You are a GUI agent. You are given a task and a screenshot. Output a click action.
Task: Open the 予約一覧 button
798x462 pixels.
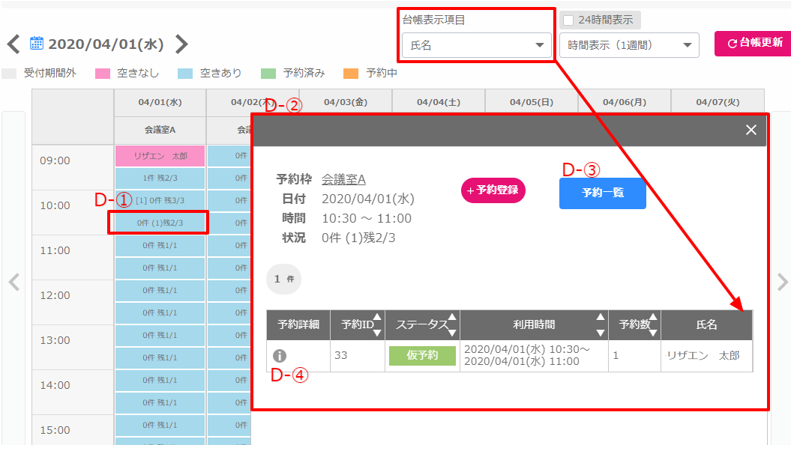(x=602, y=192)
